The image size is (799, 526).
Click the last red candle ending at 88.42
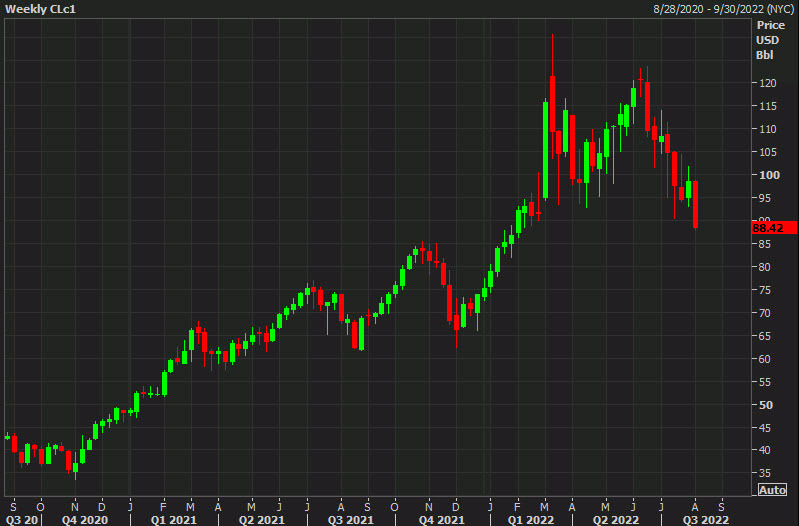(696, 204)
